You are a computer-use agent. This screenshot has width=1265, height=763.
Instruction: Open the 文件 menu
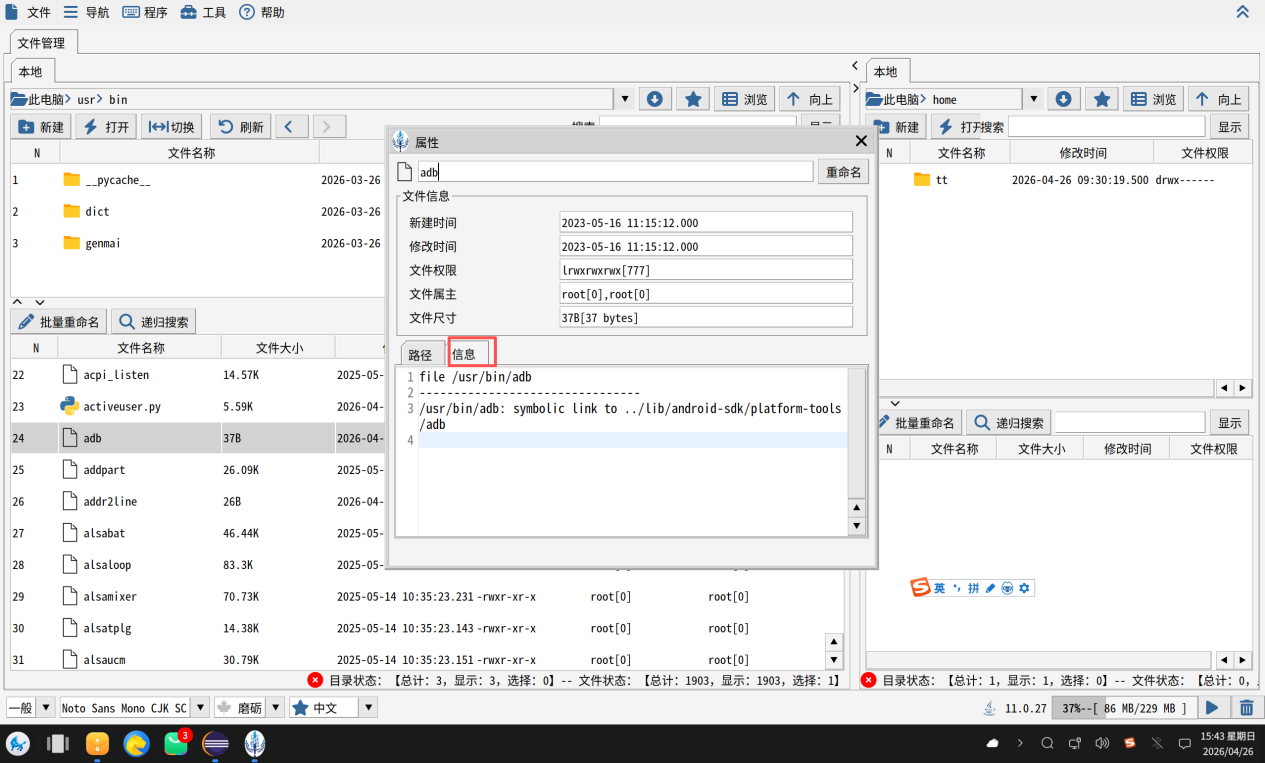[28, 12]
